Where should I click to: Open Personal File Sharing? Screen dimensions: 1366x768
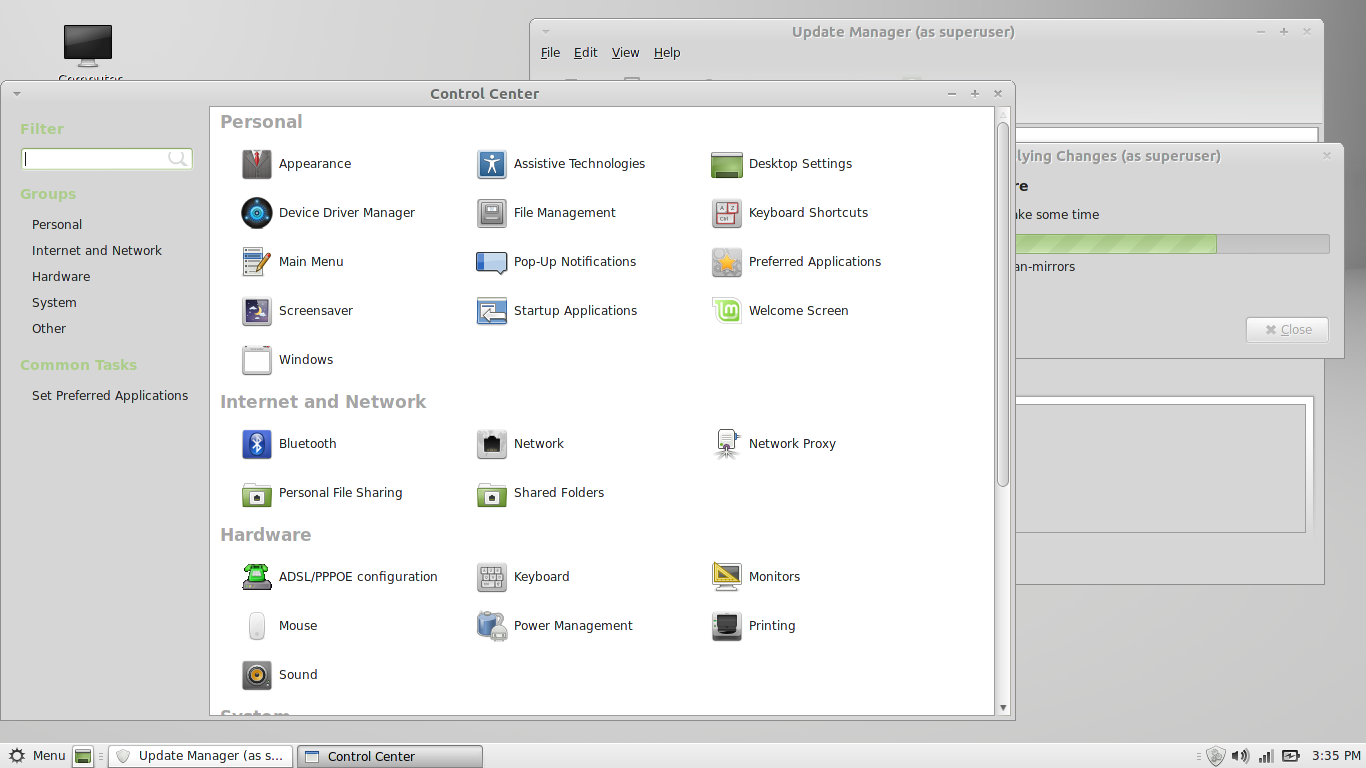pos(257,493)
